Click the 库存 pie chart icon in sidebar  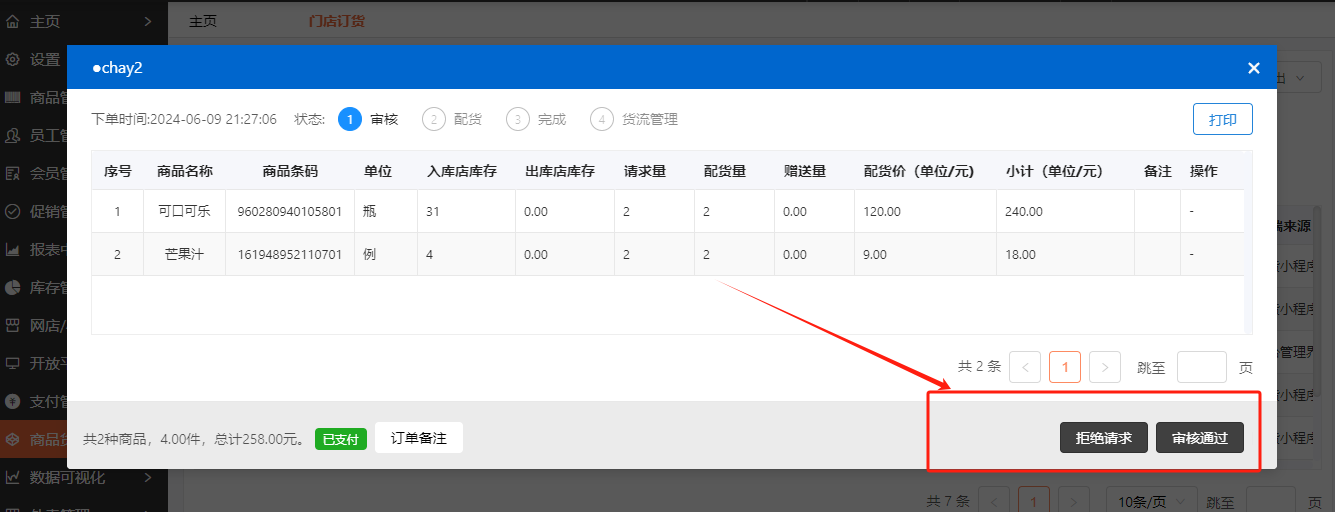point(13,287)
